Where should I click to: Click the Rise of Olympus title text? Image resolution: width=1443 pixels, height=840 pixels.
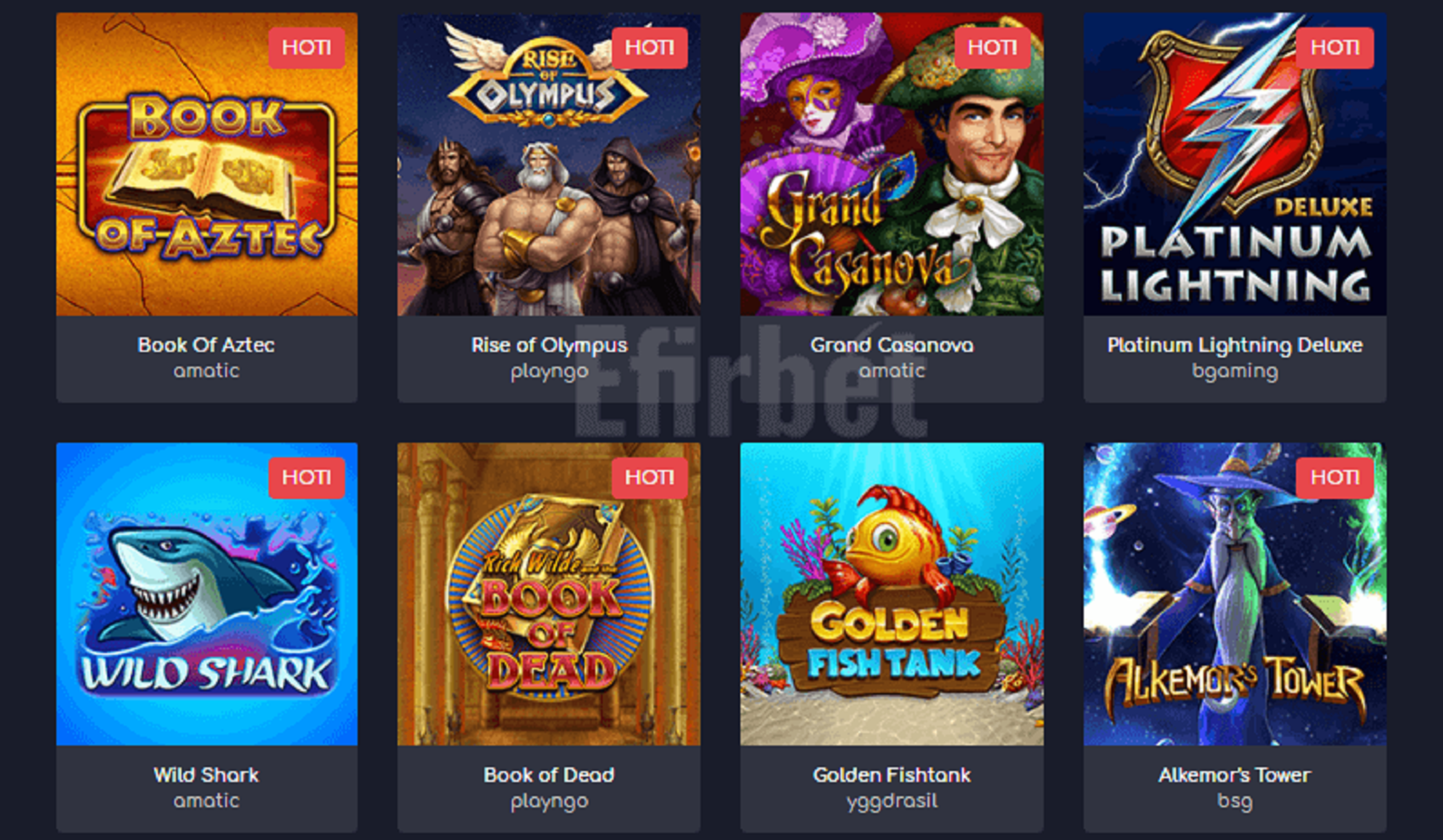pos(549,345)
